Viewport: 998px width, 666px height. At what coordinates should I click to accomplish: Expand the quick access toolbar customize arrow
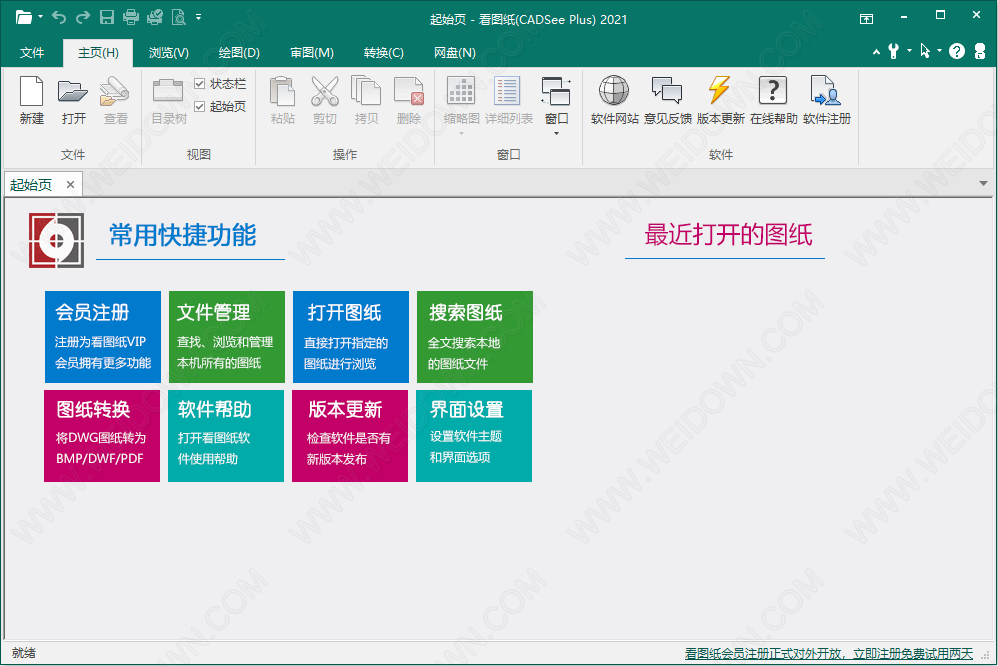pyautogui.click(x=199, y=17)
